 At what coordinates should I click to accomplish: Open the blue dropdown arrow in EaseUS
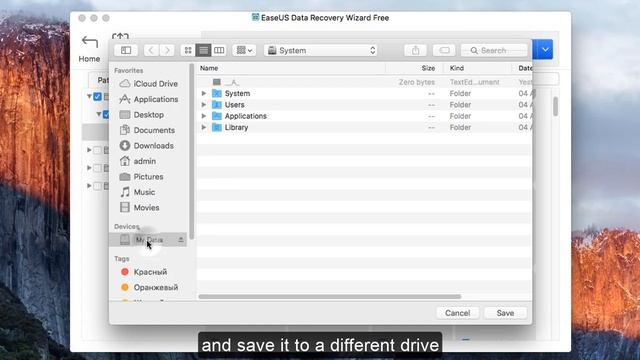[x=545, y=49]
